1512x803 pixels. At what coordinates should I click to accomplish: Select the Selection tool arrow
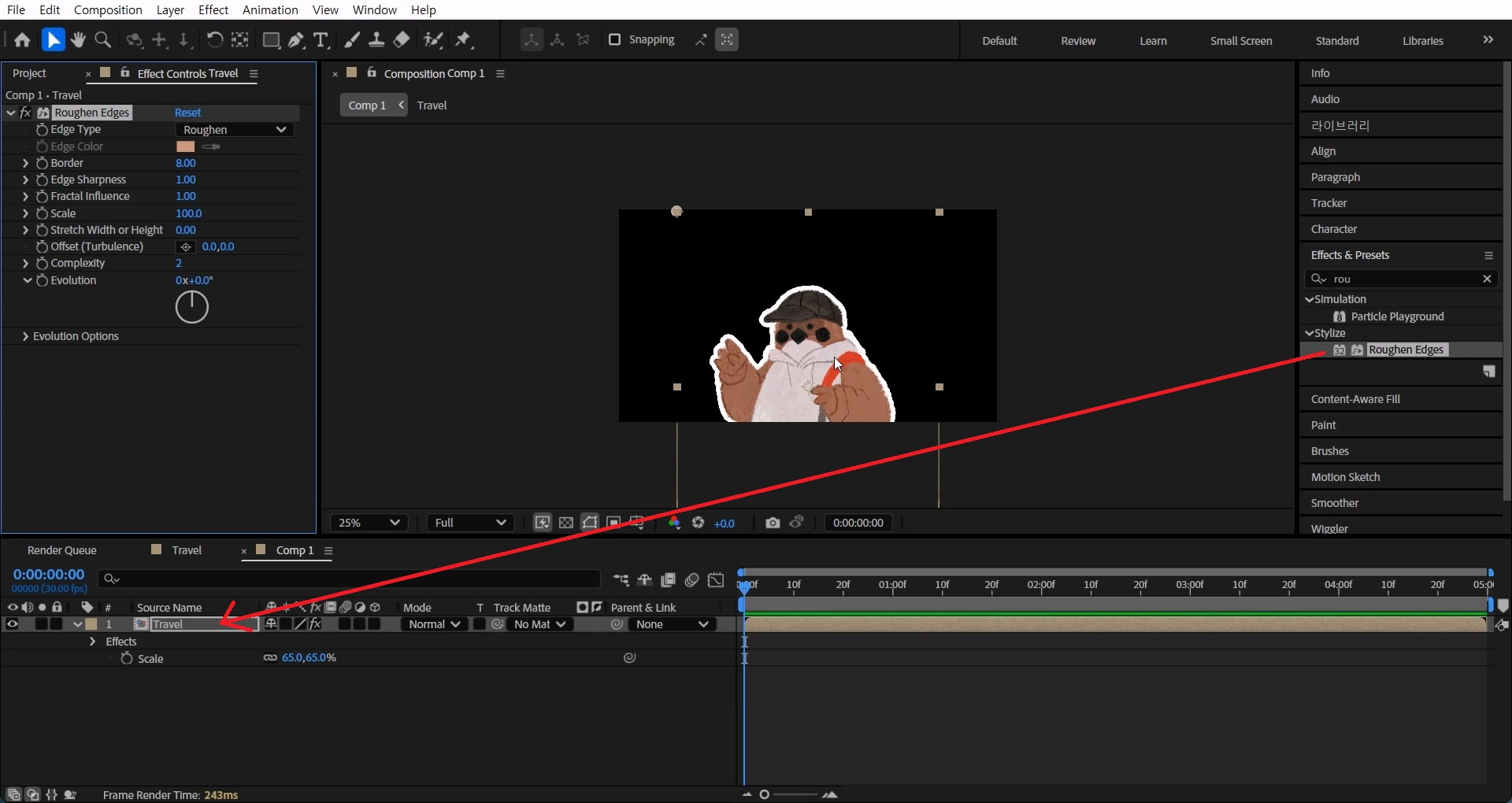point(53,40)
